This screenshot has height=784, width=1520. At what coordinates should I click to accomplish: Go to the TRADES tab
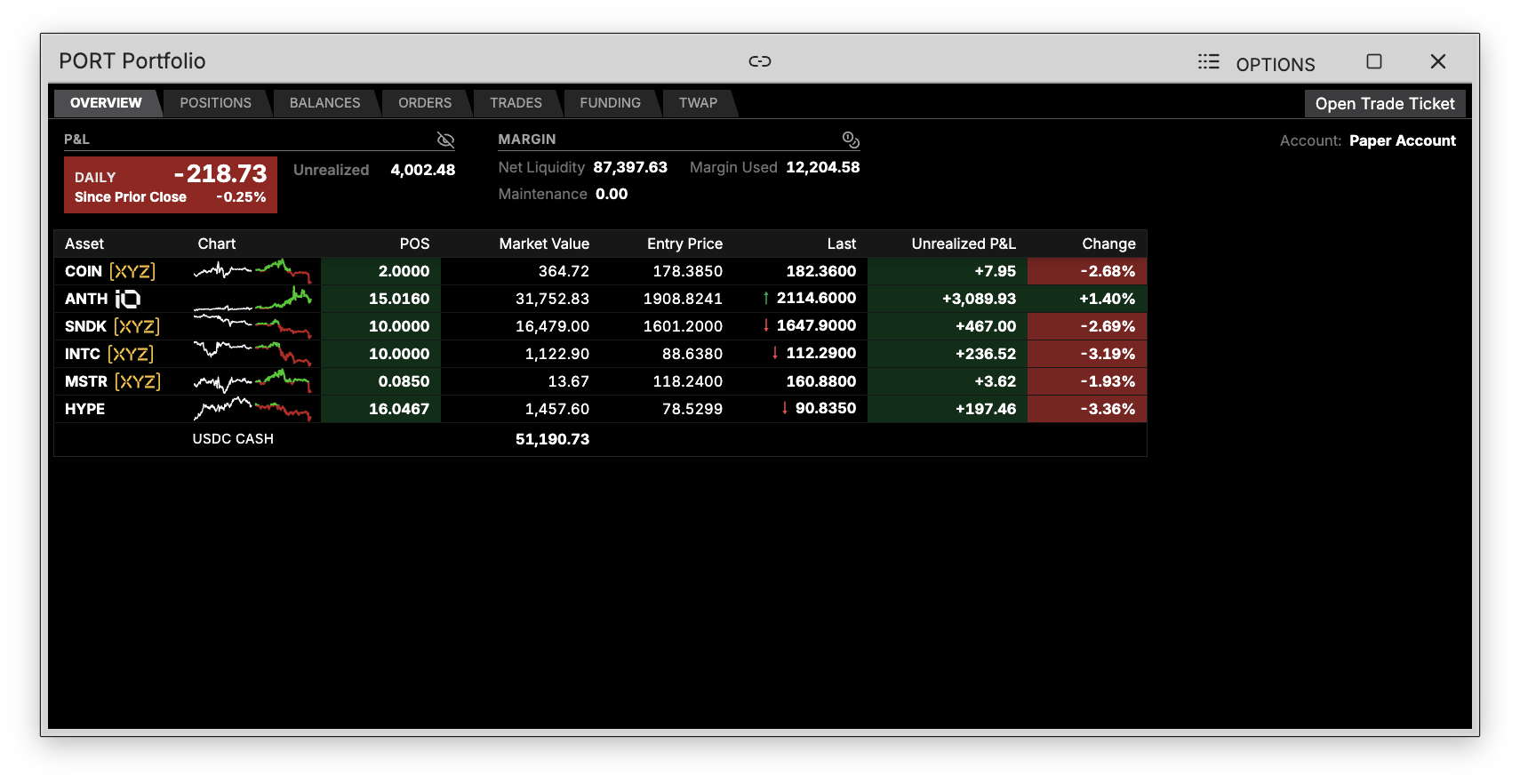(x=516, y=103)
